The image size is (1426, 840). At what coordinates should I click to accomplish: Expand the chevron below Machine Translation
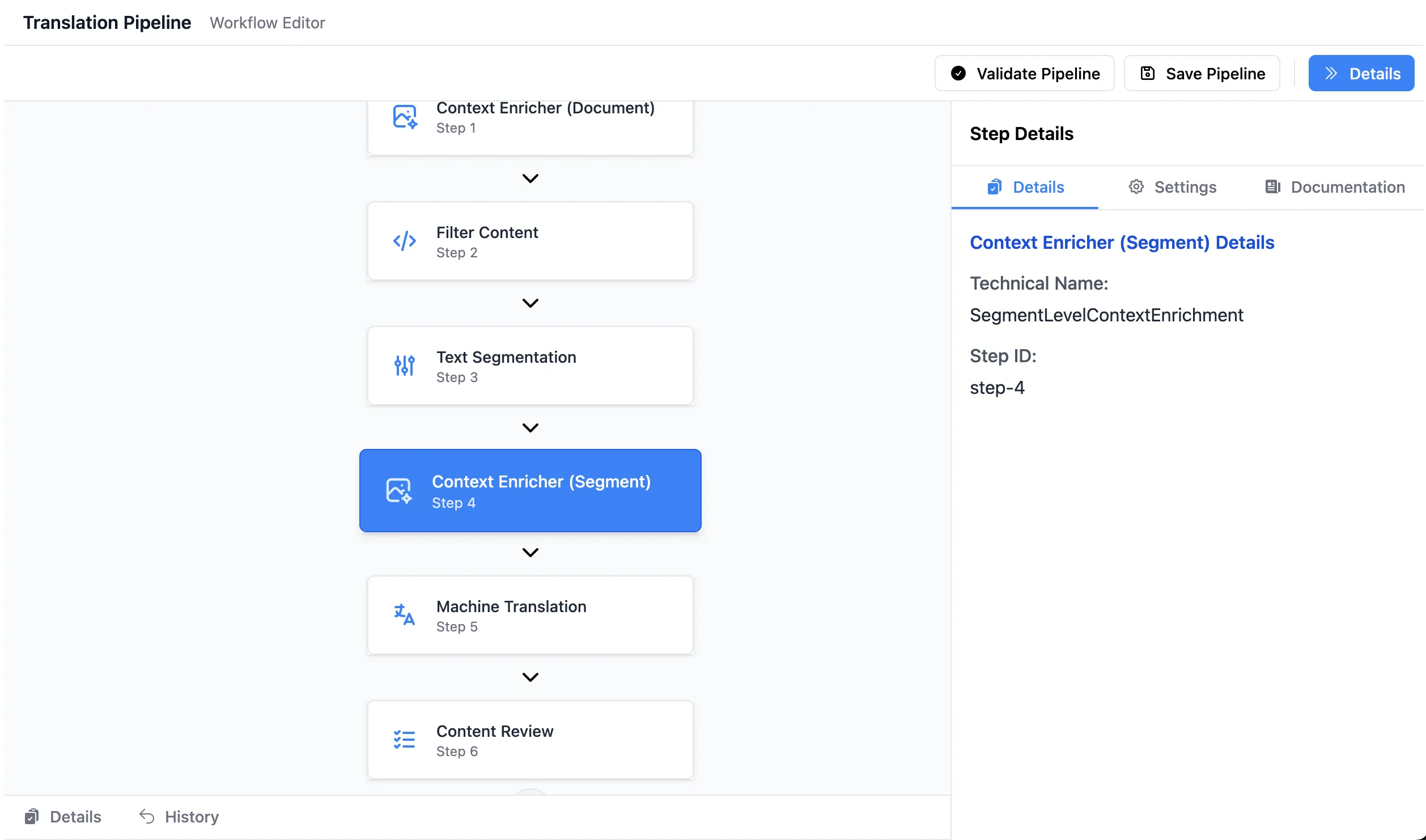(x=530, y=676)
